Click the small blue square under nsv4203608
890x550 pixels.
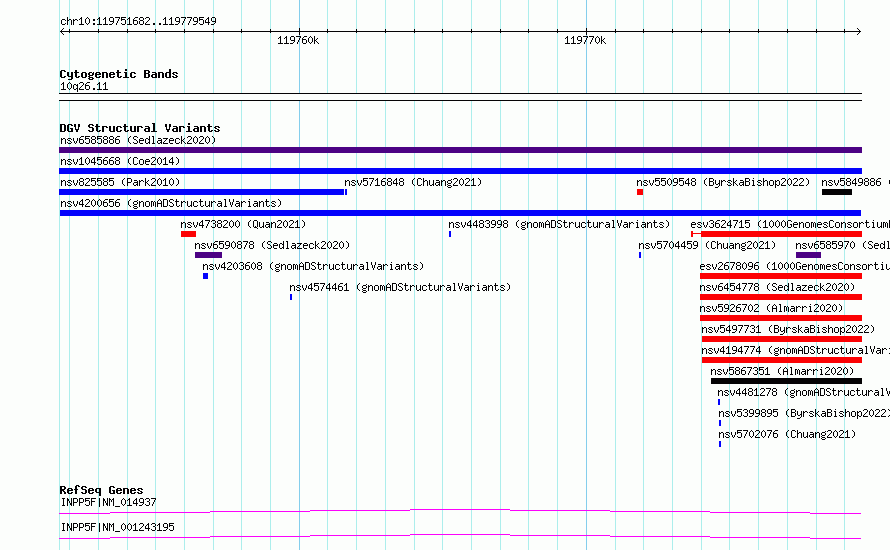tap(205, 276)
